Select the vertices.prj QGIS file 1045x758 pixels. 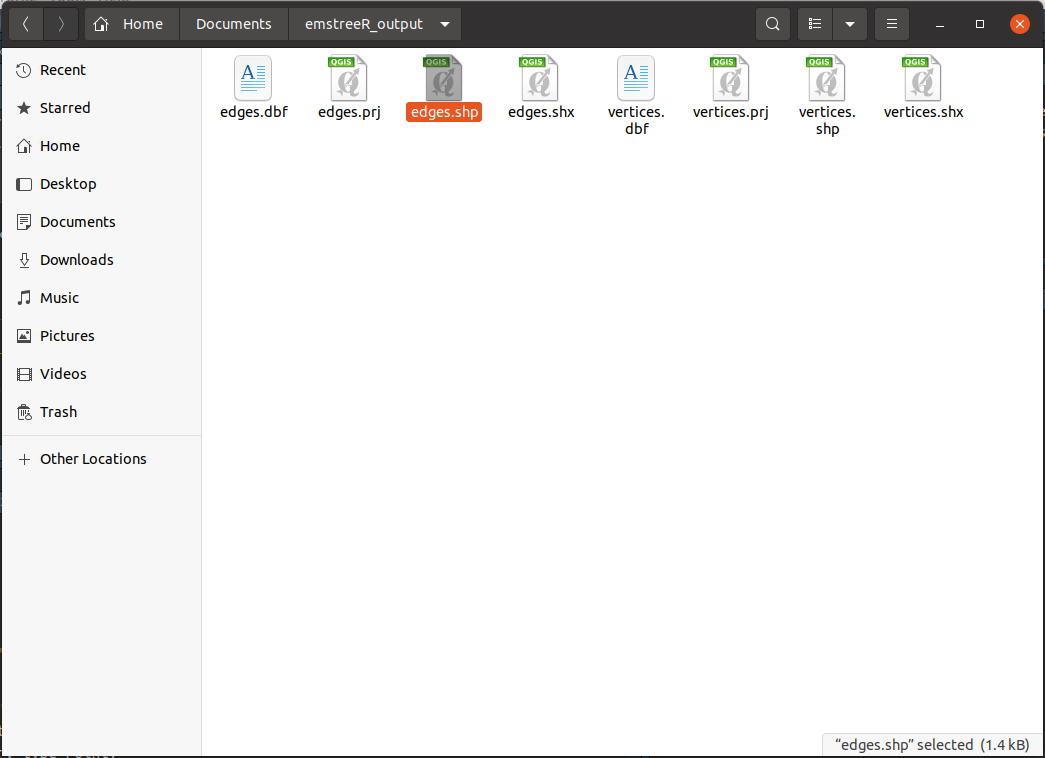730,79
